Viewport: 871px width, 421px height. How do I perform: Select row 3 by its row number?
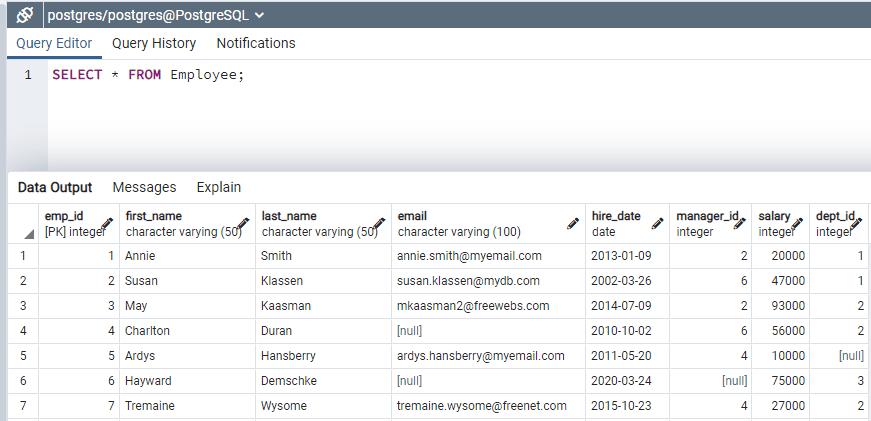tap(23, 306)
